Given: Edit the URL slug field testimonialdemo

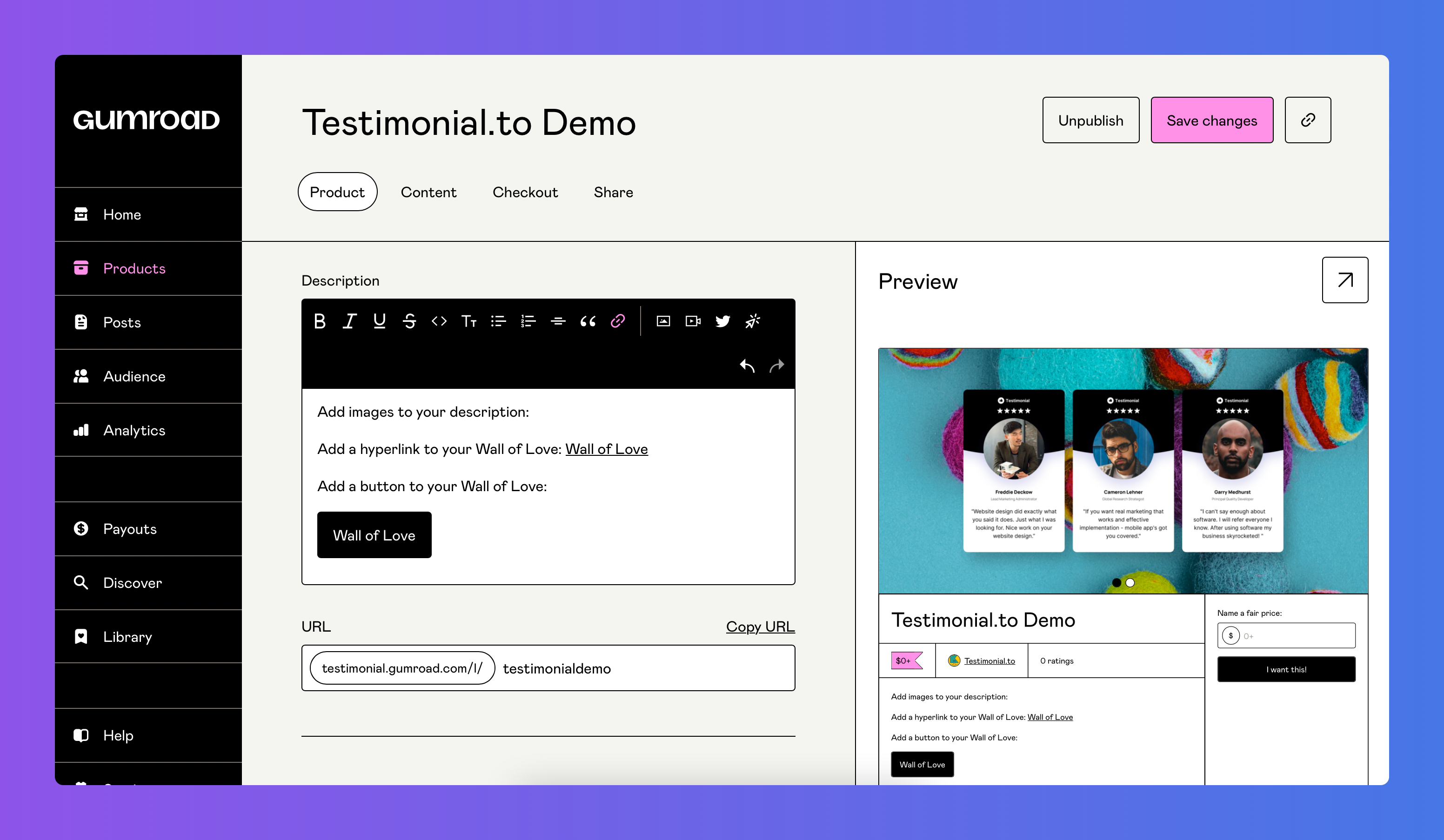Looking at the screenshot, I should click(x=645, y=668).
